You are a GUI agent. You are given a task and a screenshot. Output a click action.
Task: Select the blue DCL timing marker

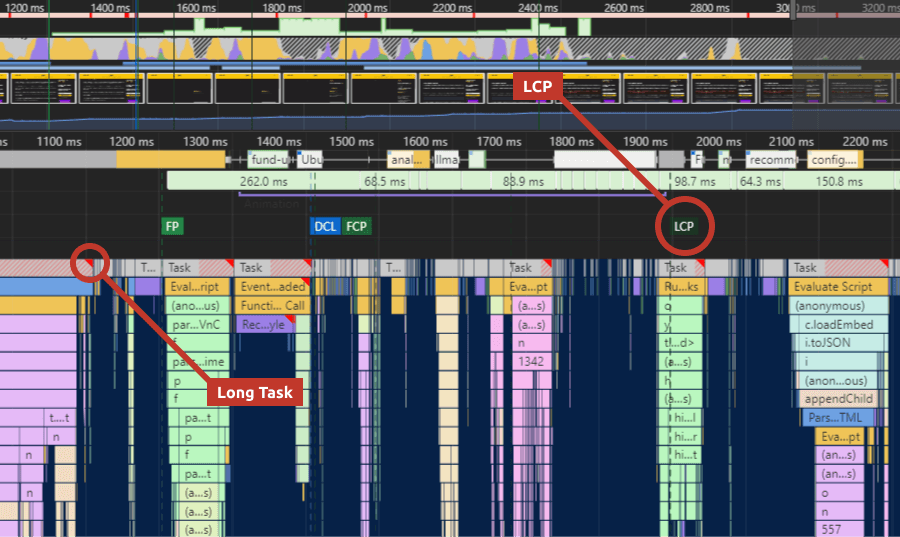[325, 226]
